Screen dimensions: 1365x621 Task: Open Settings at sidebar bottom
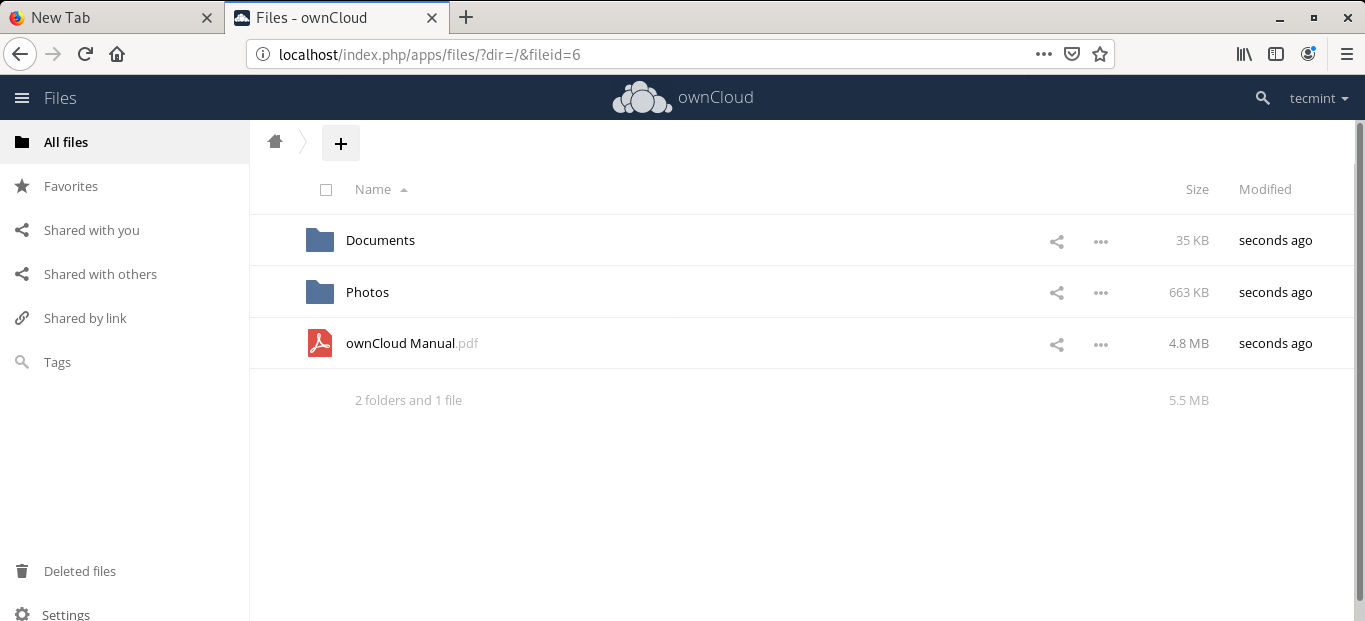click(124, 608)
